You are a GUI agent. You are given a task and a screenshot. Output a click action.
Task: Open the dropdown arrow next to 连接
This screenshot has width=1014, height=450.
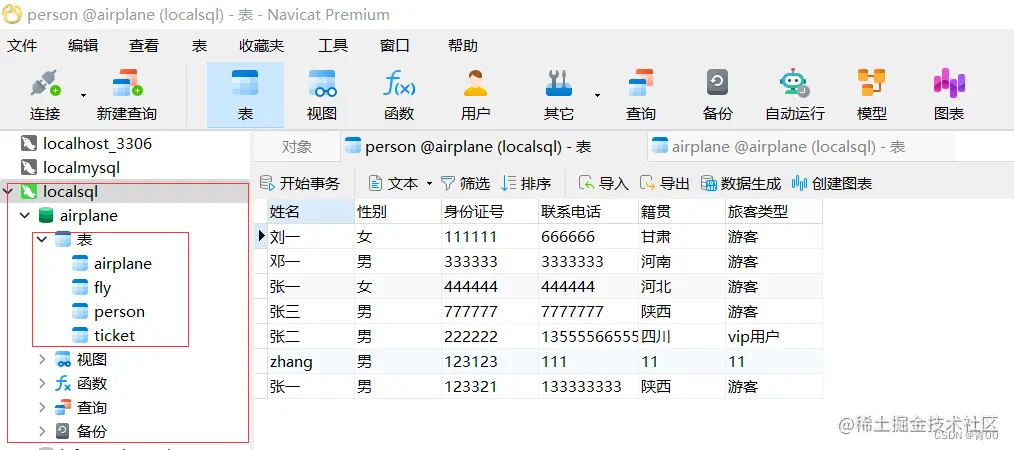(83, 96)
